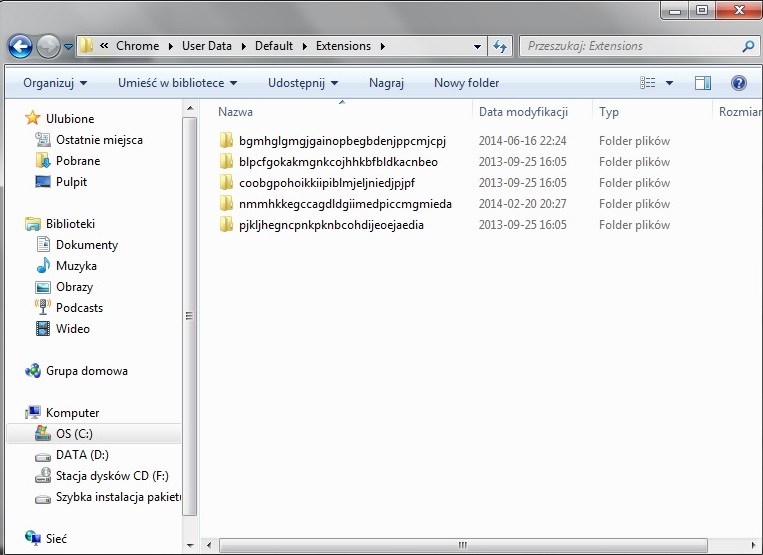Screen dimensions: 763x555
Task: Click folder icon of pjkljhegncpnkpknbcohdijeoejaedia
Action: (x=226, y=224)
